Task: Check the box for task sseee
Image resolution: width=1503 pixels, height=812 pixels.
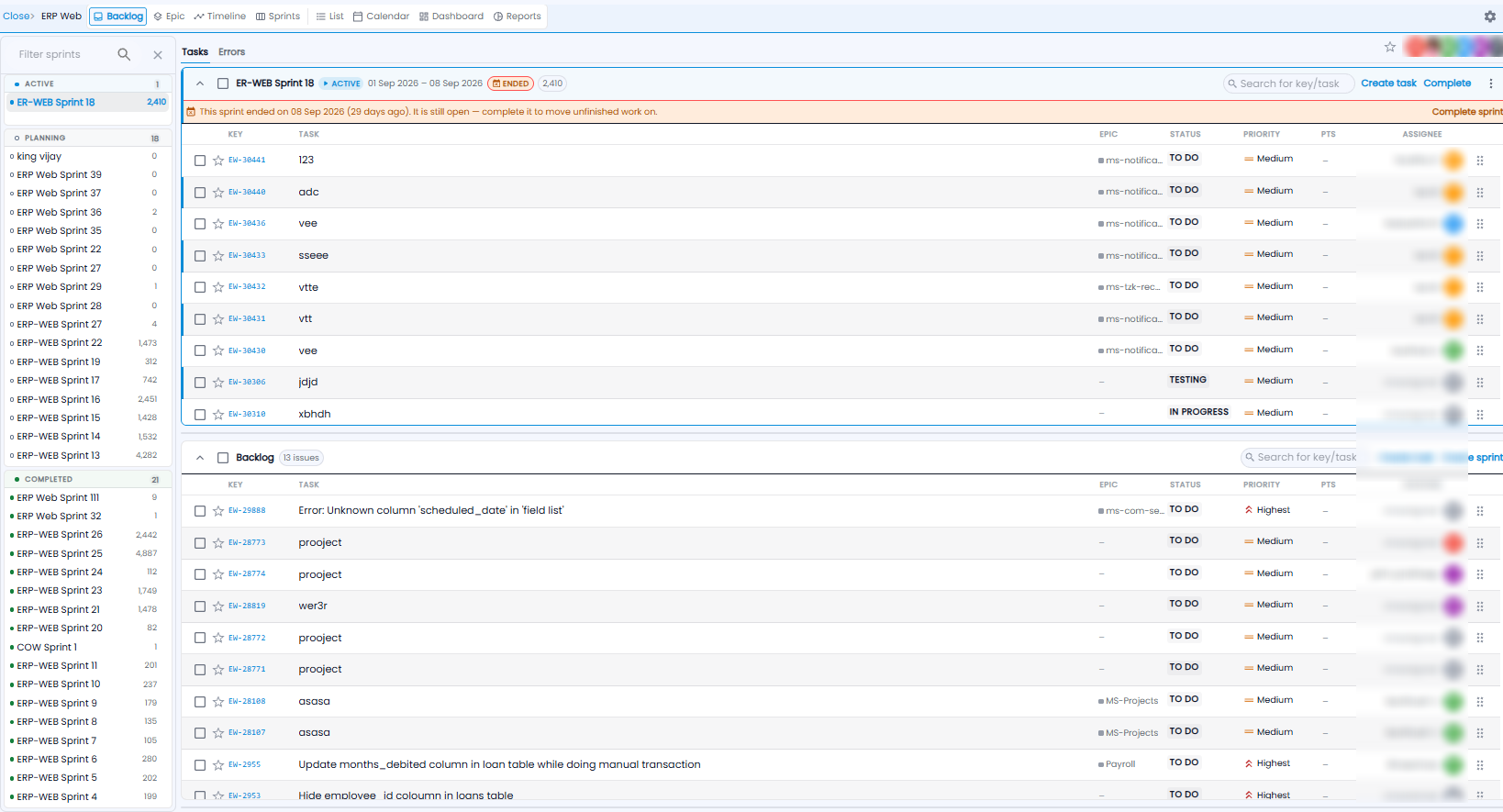Action: click(200, 256)
